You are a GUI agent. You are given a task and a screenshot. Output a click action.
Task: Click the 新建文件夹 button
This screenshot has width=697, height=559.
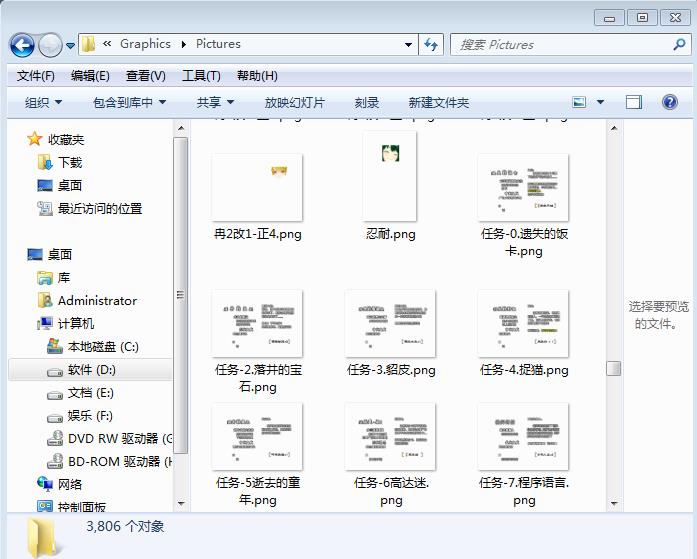[439, 103]
